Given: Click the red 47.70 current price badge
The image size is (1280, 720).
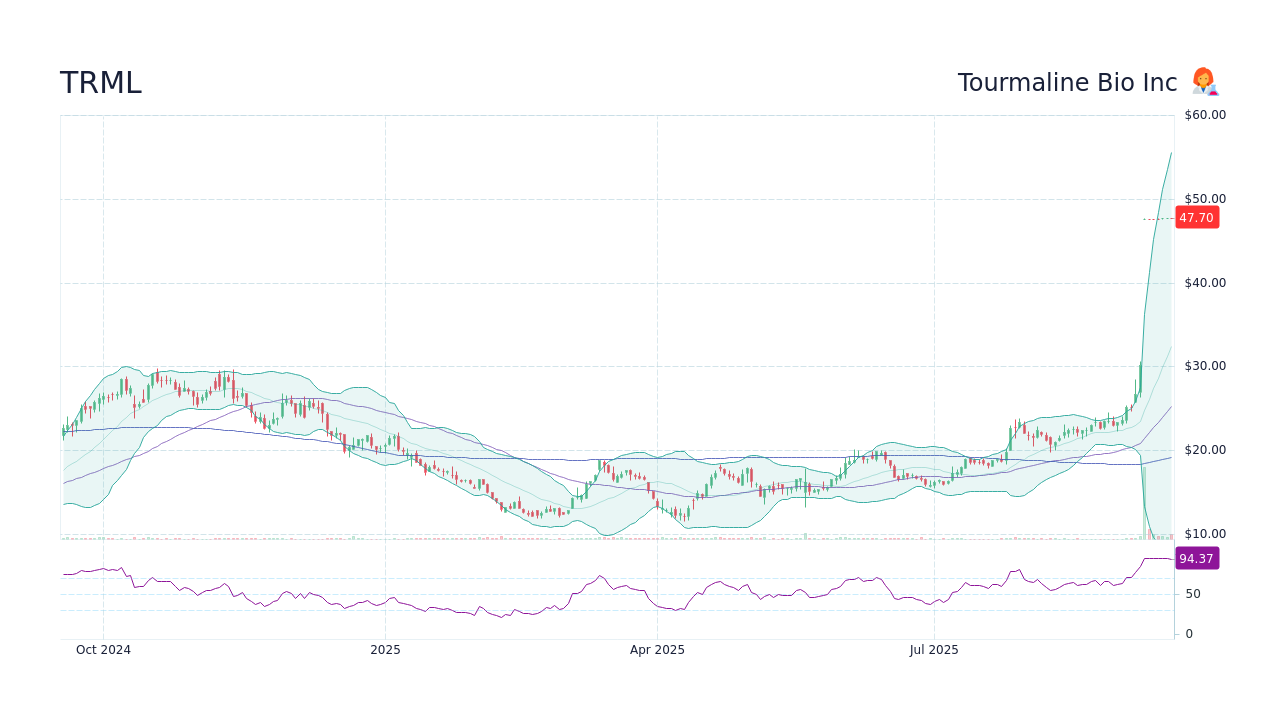Looking at the screenshot, I should [1196, 217].
